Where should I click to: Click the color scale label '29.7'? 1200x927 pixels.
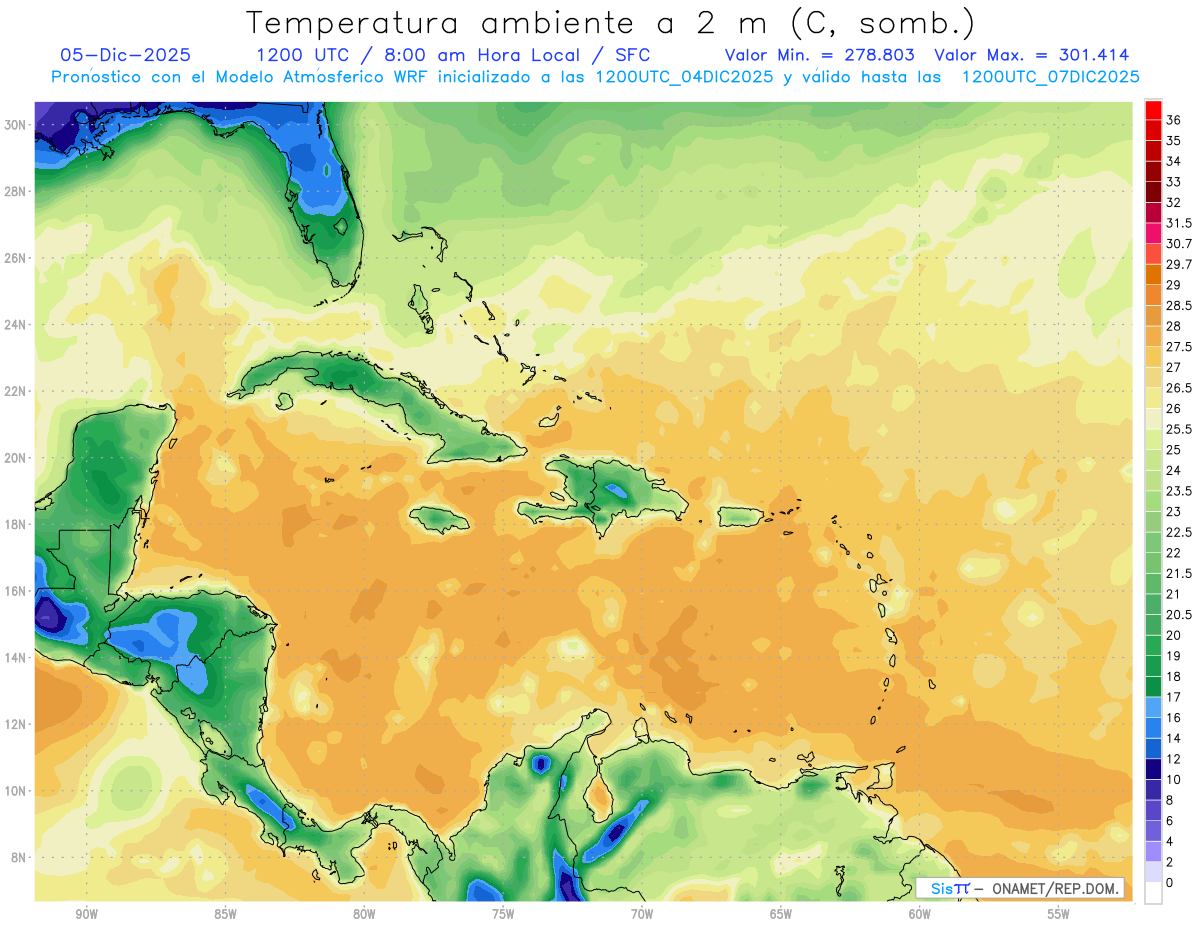[1179, 265]
